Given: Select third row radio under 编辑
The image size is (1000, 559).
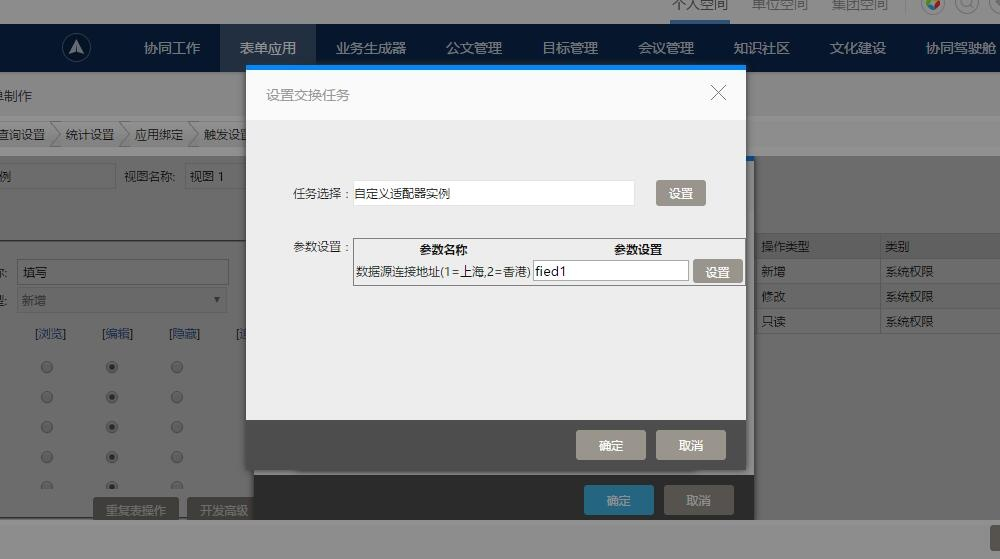Looking at the screenshot, I should click(112, 427).
